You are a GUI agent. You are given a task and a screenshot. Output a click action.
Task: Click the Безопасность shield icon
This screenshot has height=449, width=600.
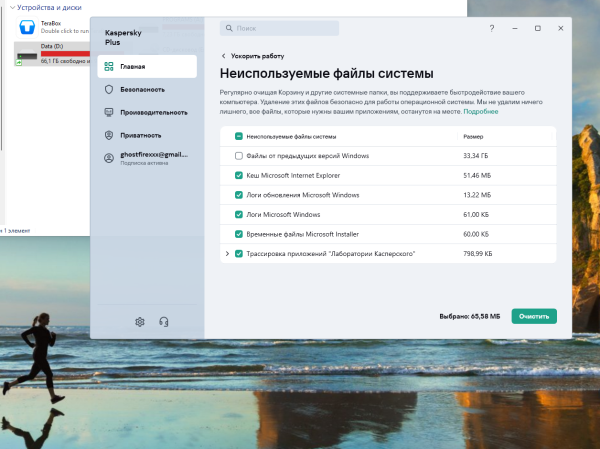pyautogui.click(x=109, y=89)
